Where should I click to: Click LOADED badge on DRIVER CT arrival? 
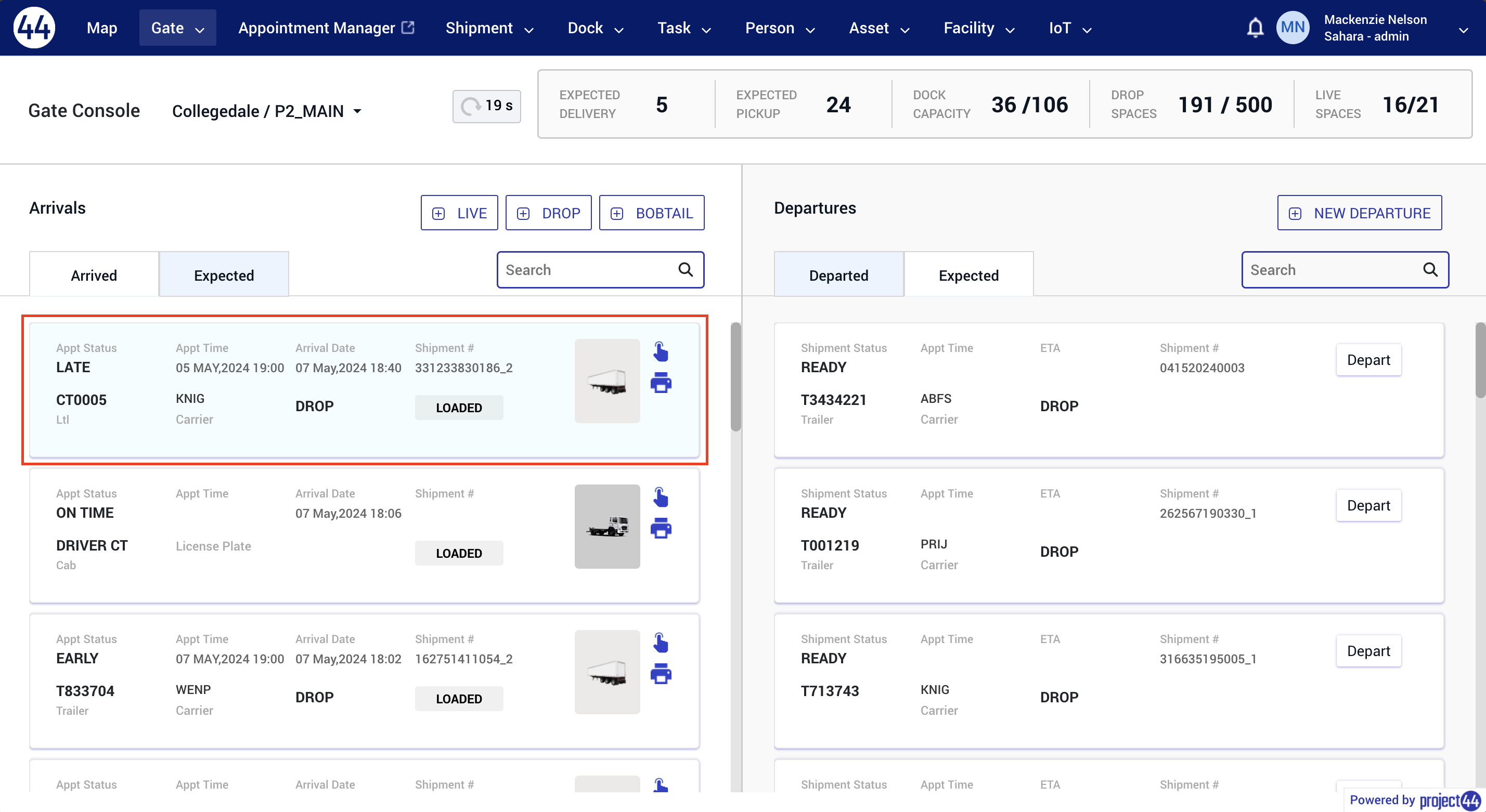[459, 553]
